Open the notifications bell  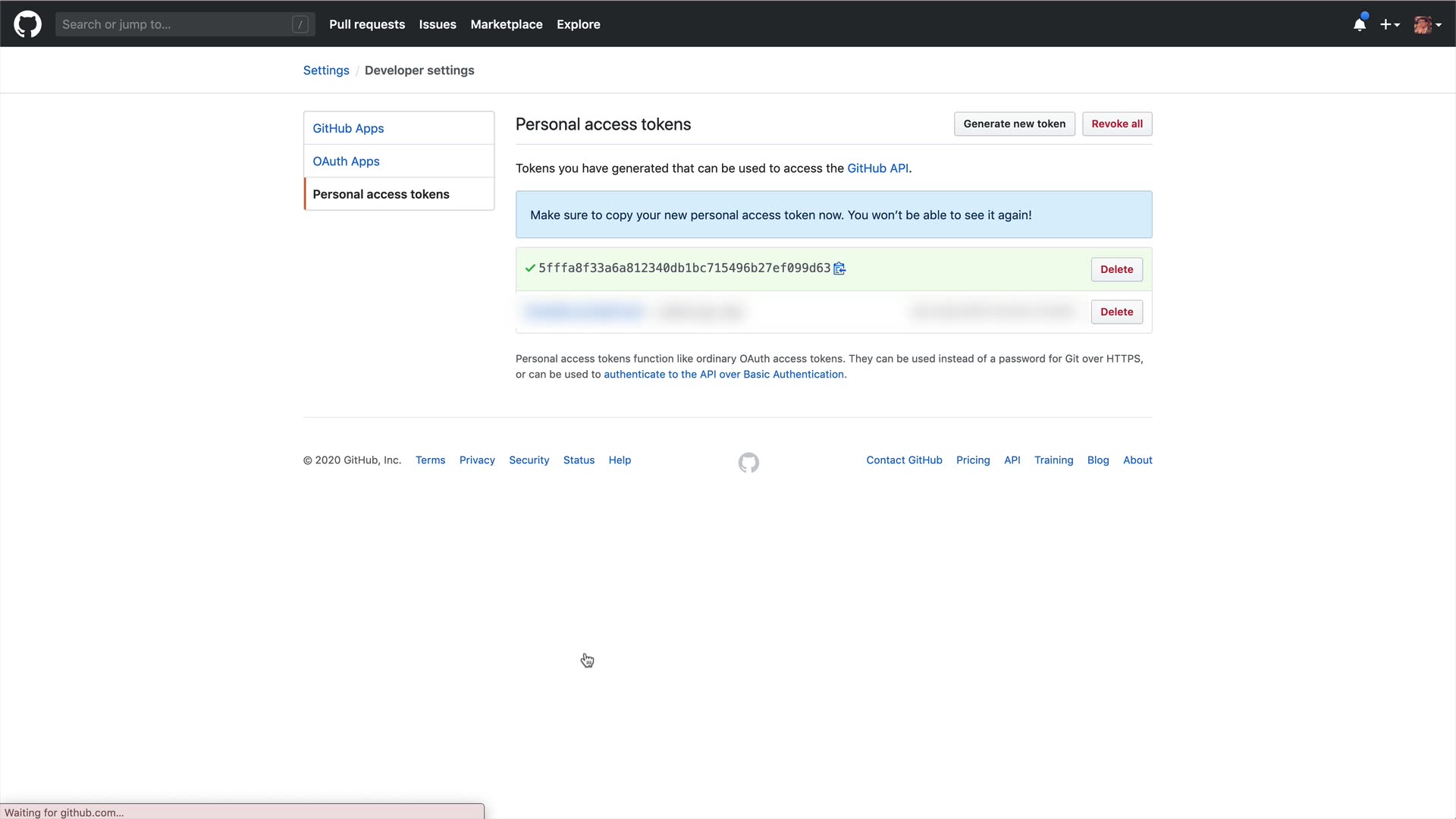click(x=1360, y=24)
